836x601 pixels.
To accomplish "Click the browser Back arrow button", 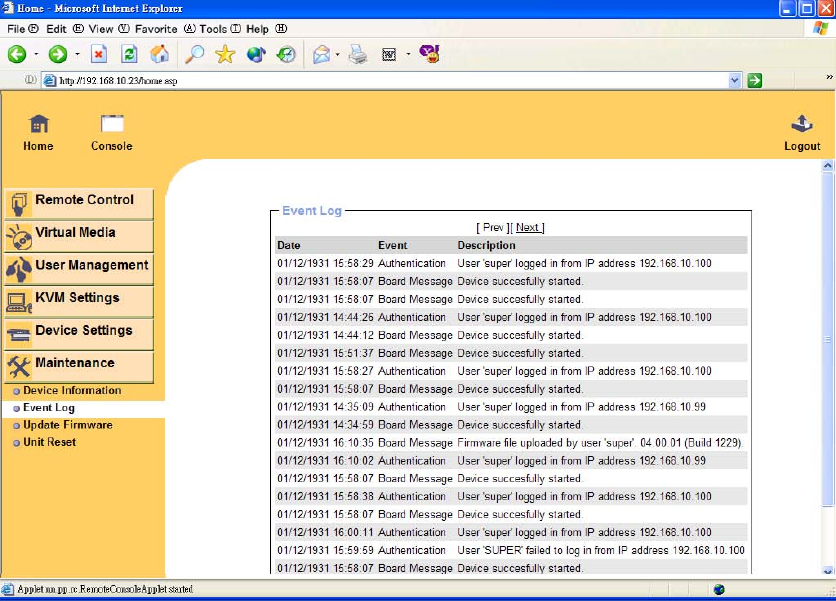I will 17,55.
